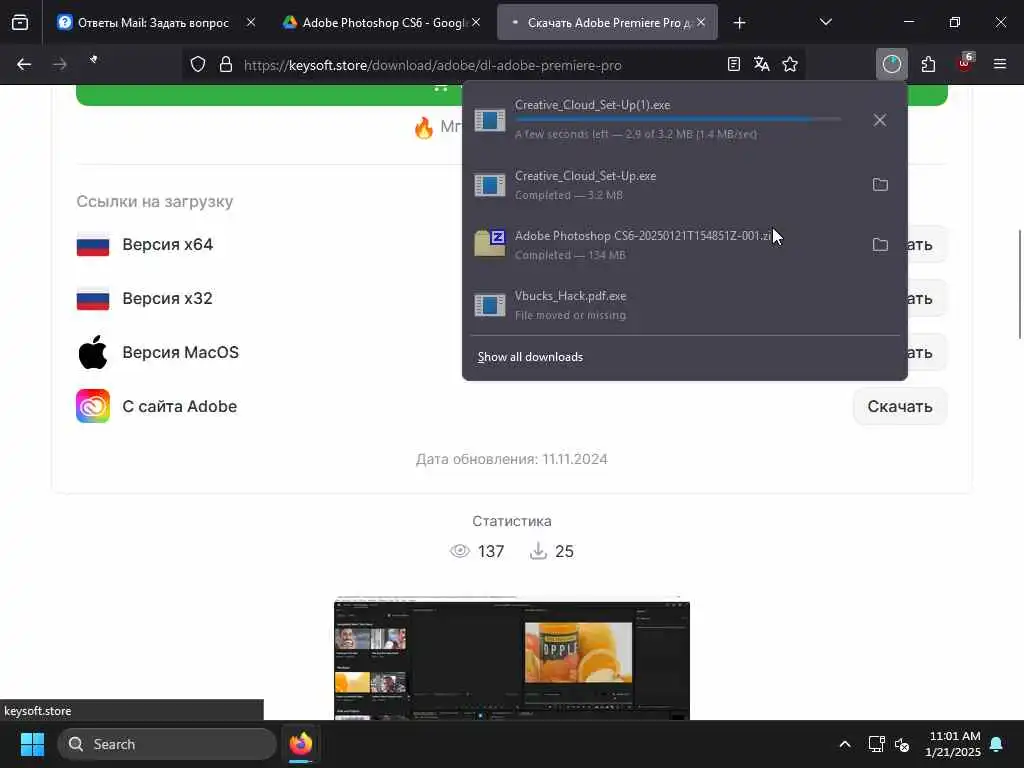Go back to previous page
Viewport: 1024px width, 768px height.
pos(24,64)
